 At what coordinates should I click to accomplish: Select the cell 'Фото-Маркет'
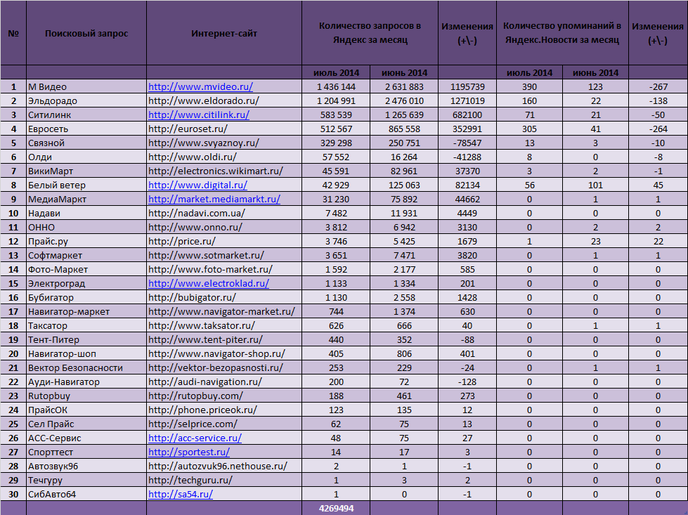pos(86,269)
